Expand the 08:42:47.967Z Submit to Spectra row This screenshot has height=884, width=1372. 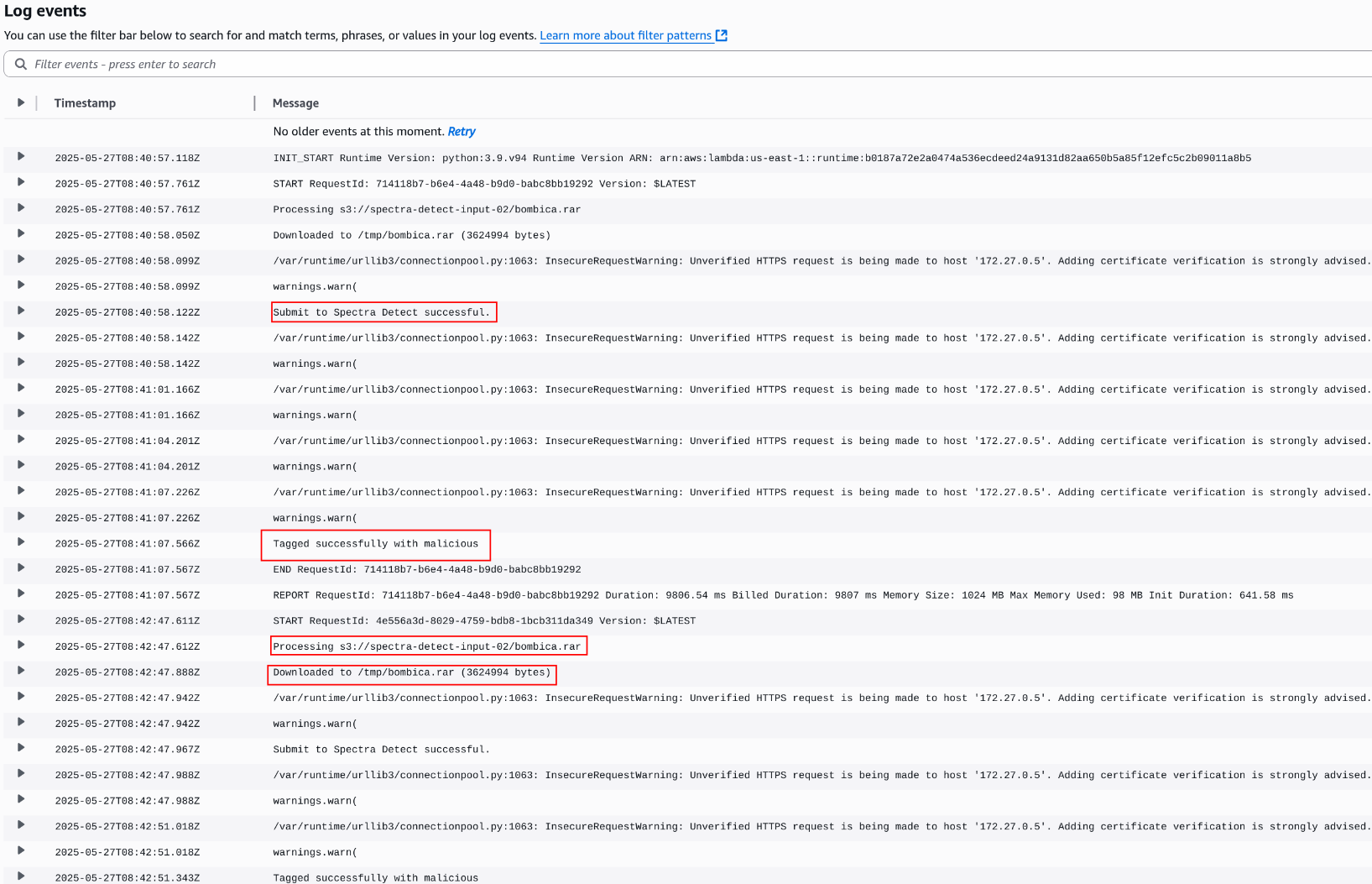(21, 748)
